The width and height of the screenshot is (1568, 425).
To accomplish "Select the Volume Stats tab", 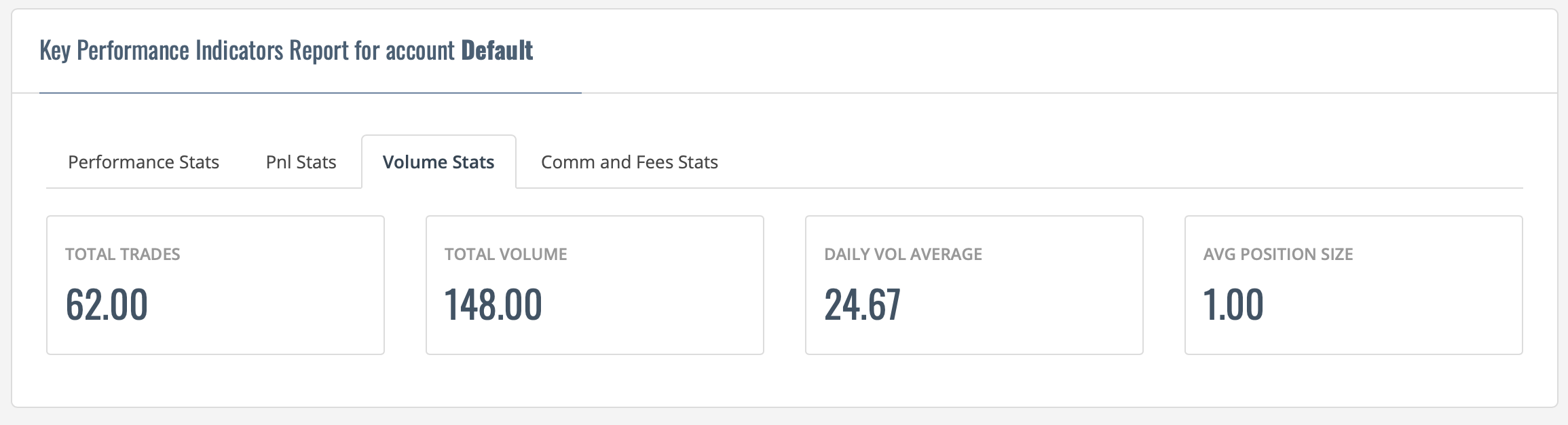I will 438,162.
